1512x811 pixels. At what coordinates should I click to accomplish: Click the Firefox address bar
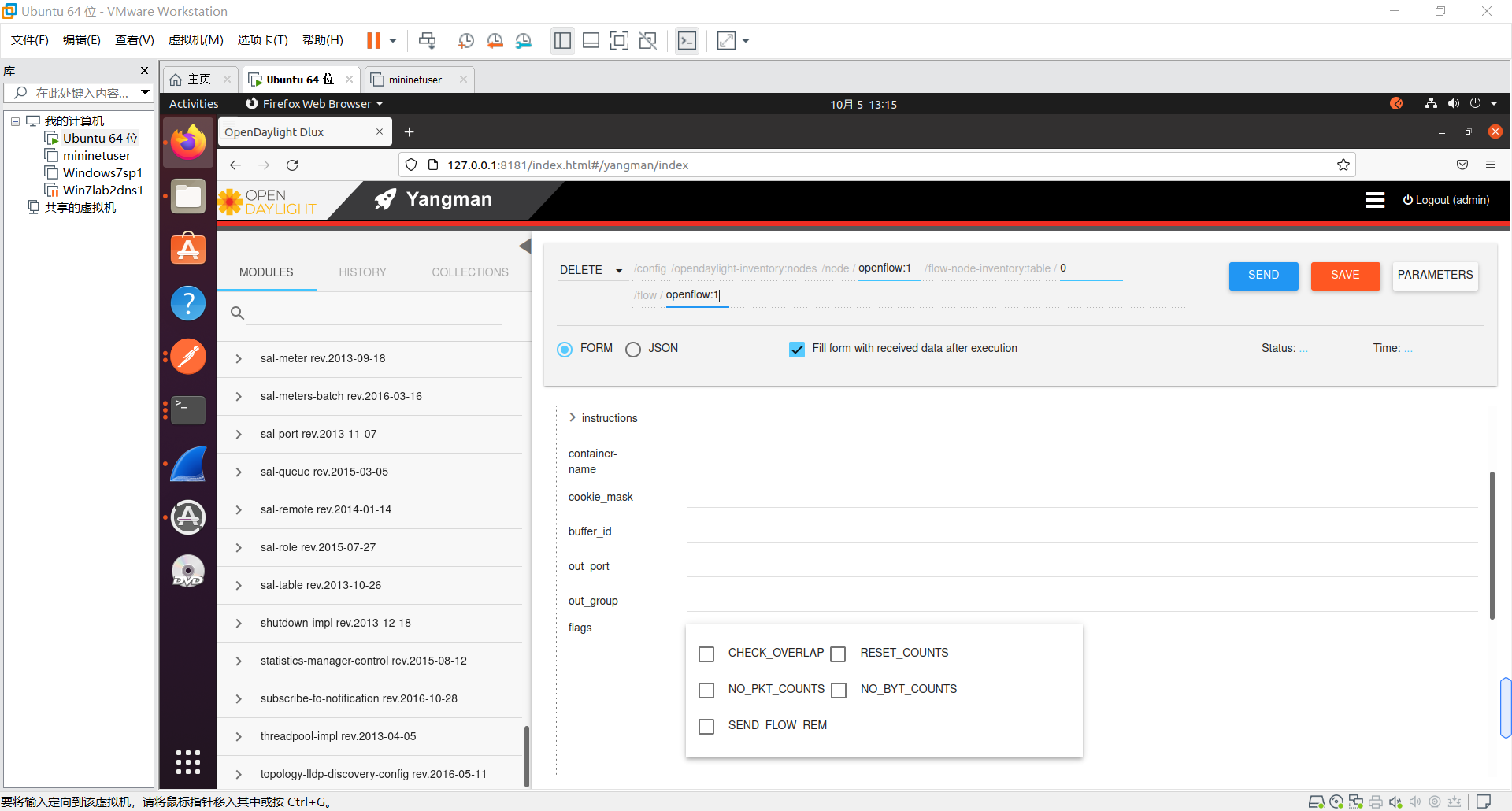876,165
